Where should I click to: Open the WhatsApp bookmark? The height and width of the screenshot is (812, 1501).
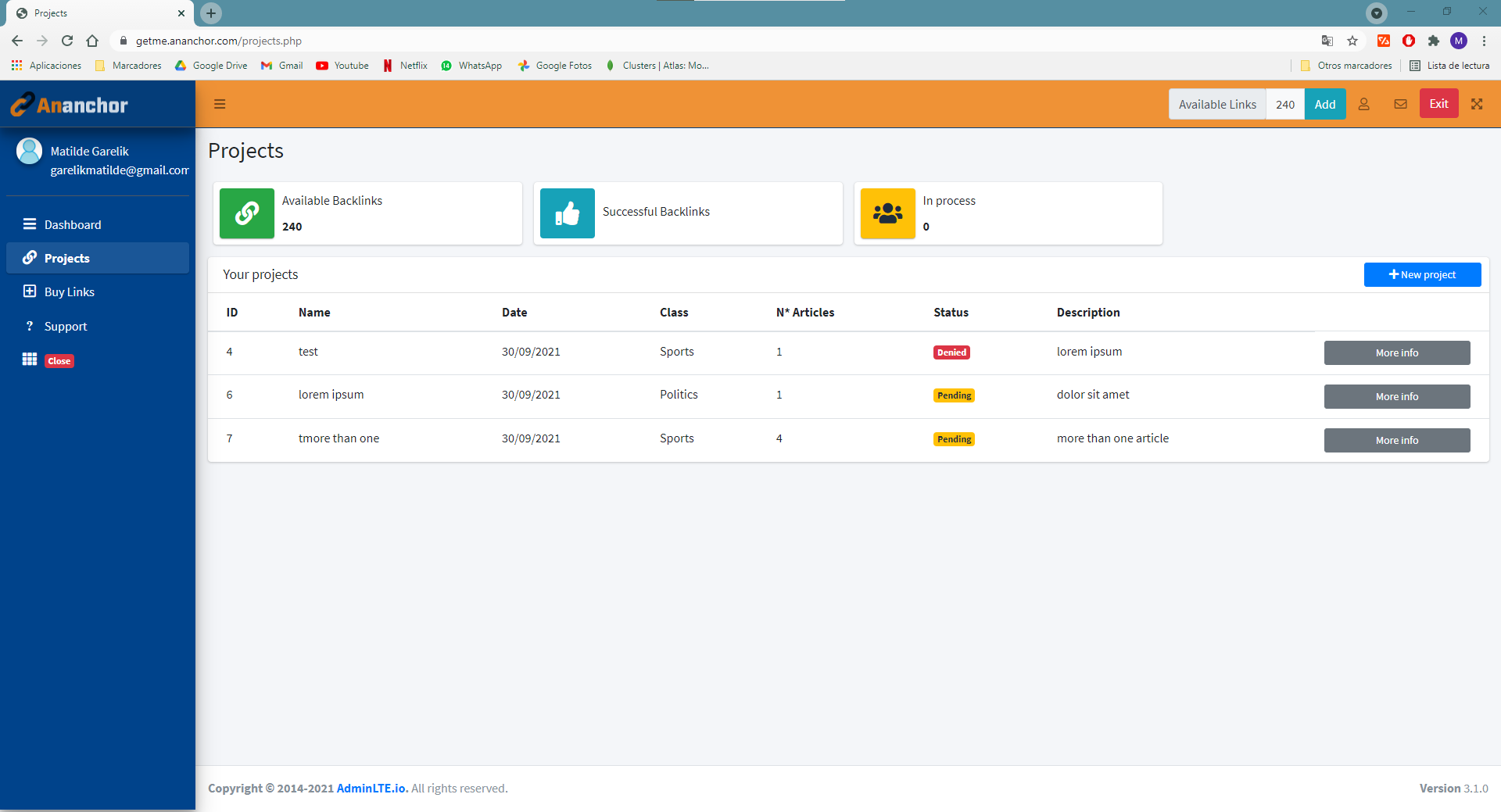[471, 66]
